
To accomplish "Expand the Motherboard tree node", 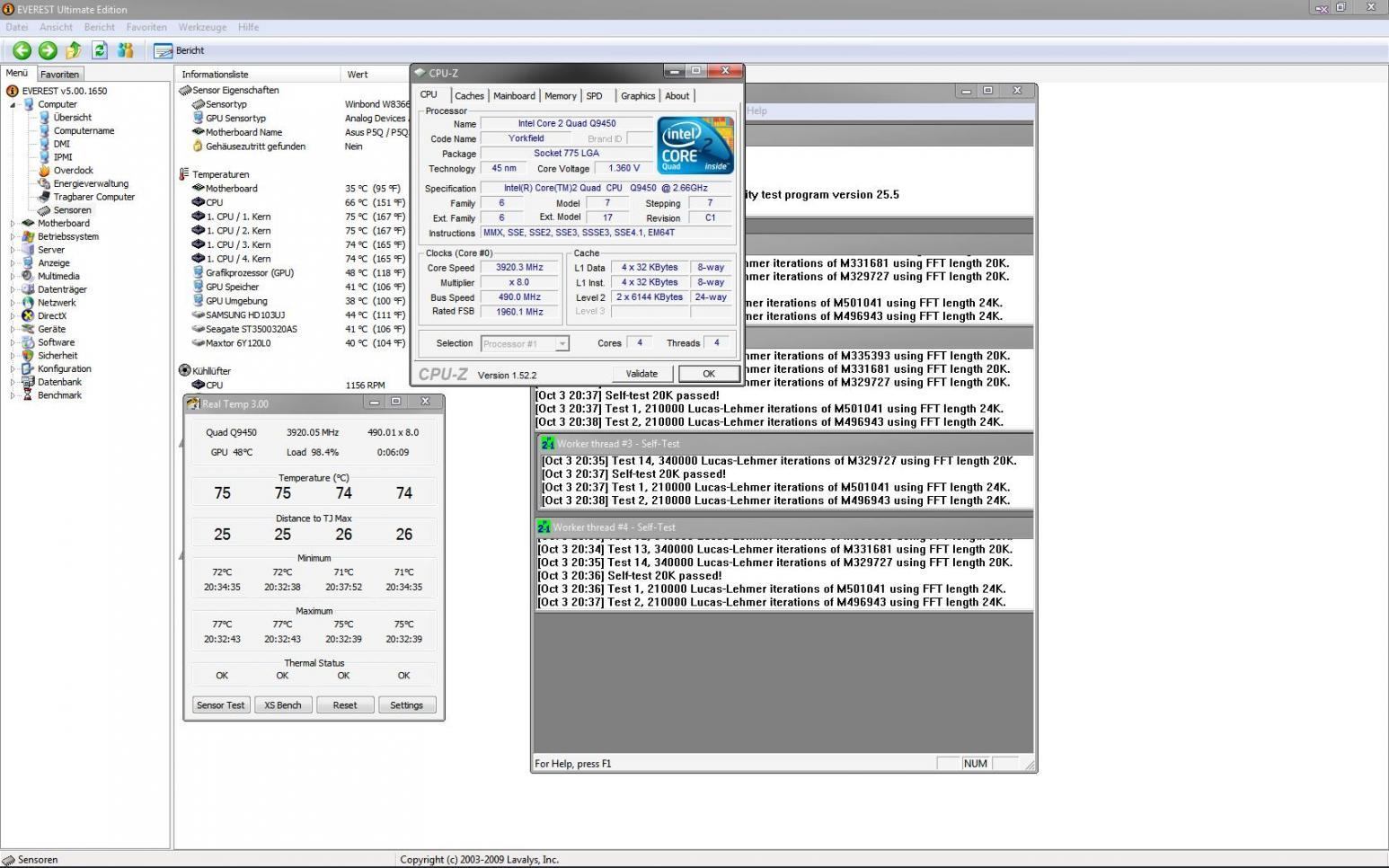I will click(13, 223).
